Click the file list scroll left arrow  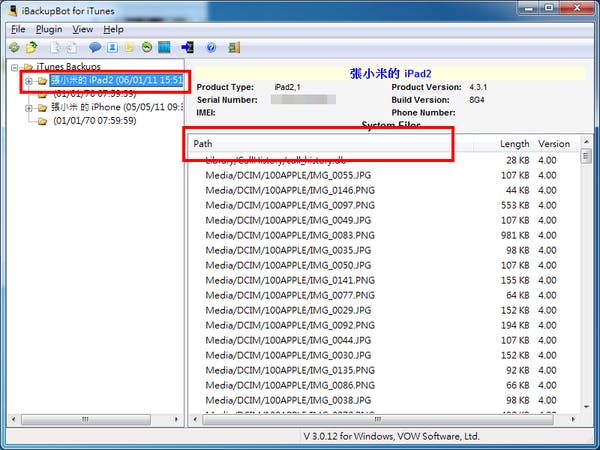pos(195,419)
